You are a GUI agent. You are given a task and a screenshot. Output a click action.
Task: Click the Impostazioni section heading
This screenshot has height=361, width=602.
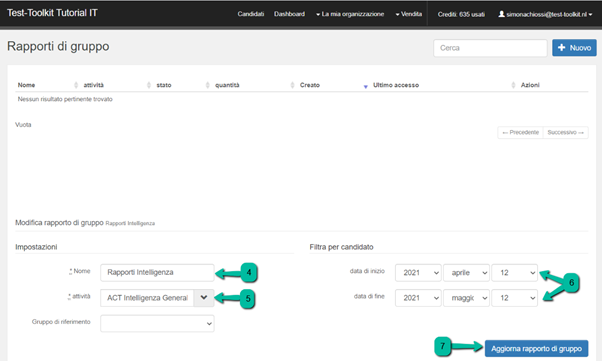pyautogui.click(x=36, y=247)
